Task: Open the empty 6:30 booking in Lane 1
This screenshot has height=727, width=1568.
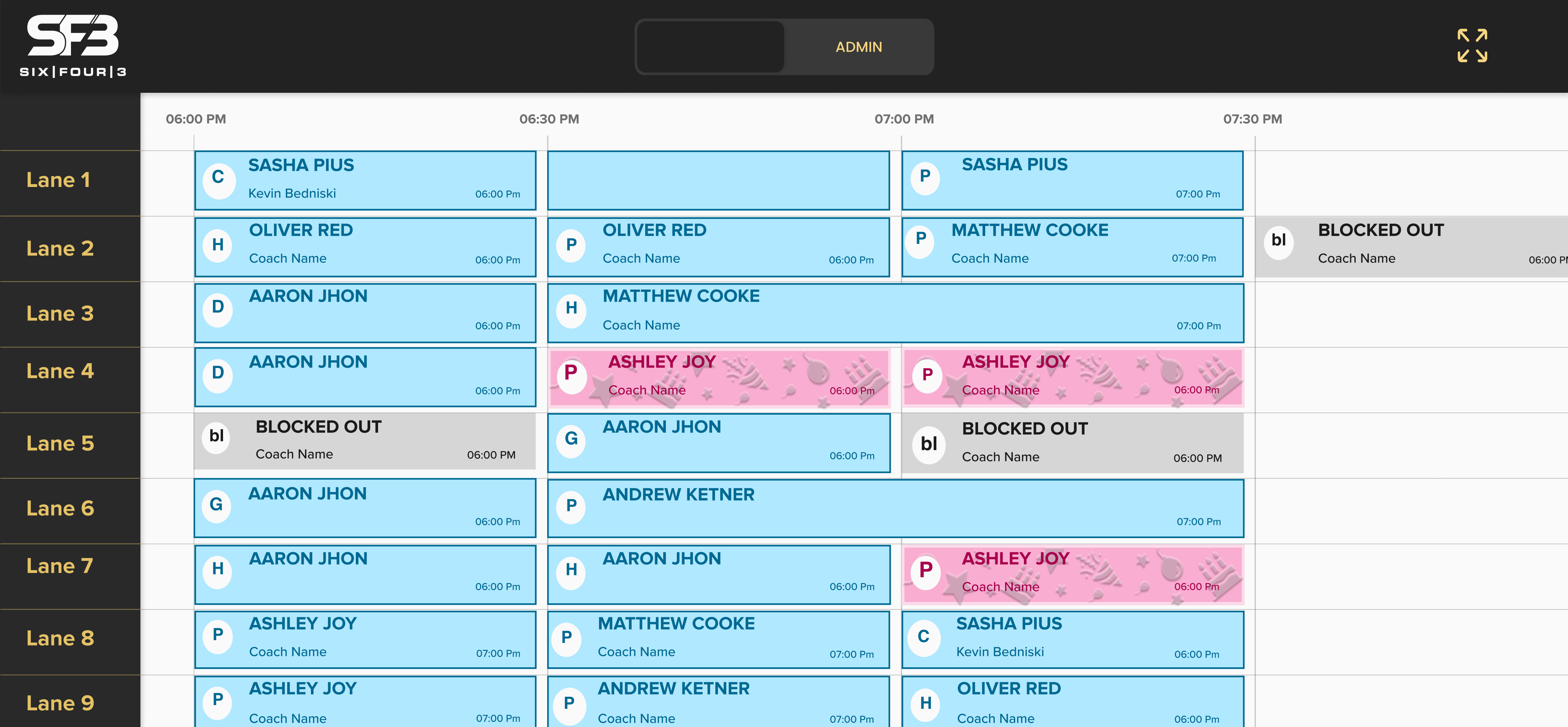Action: tap(719, 181)
